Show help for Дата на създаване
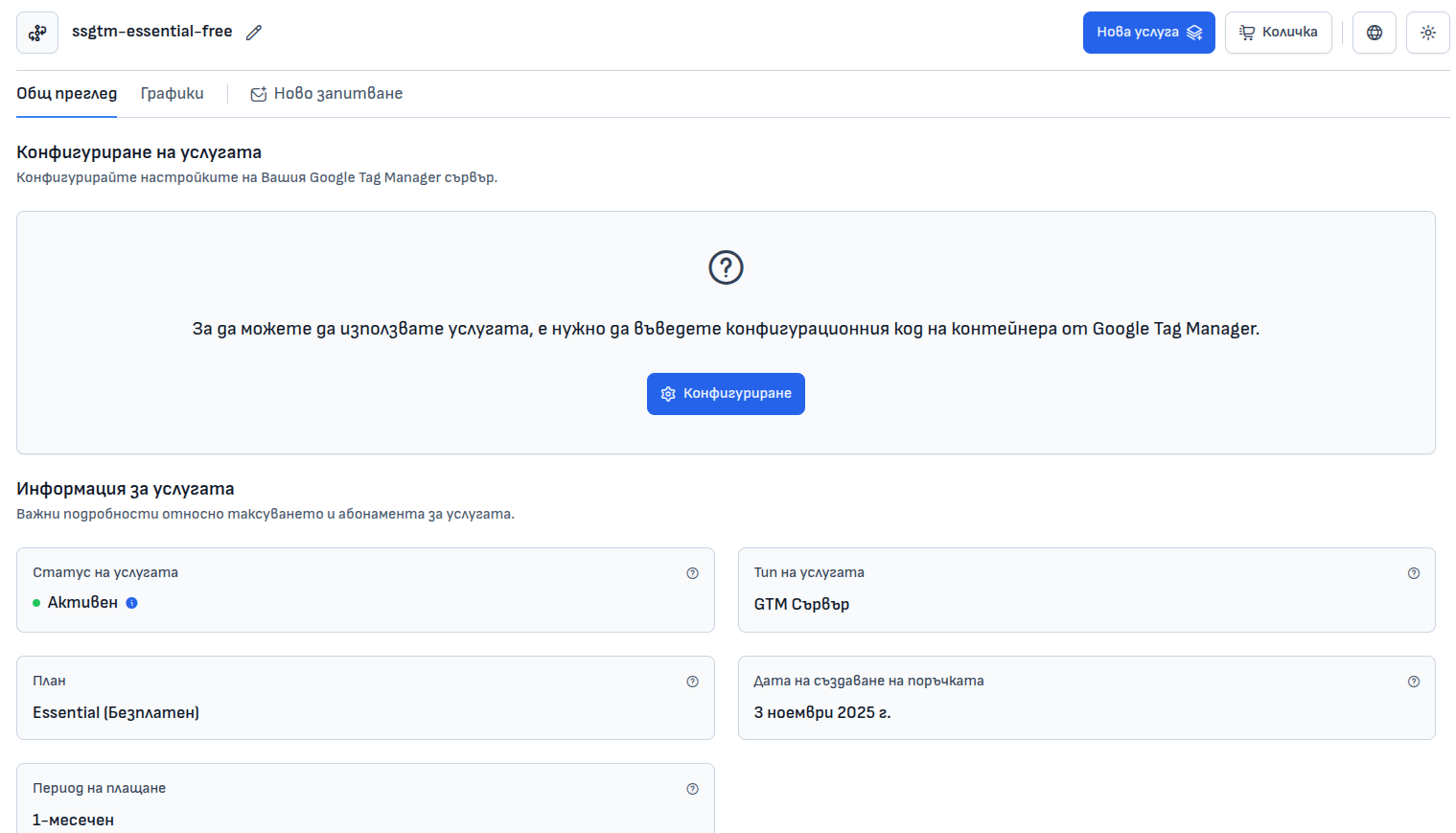The width and height of the screenshot is (1456, 833). click(x=1413, y=682)
